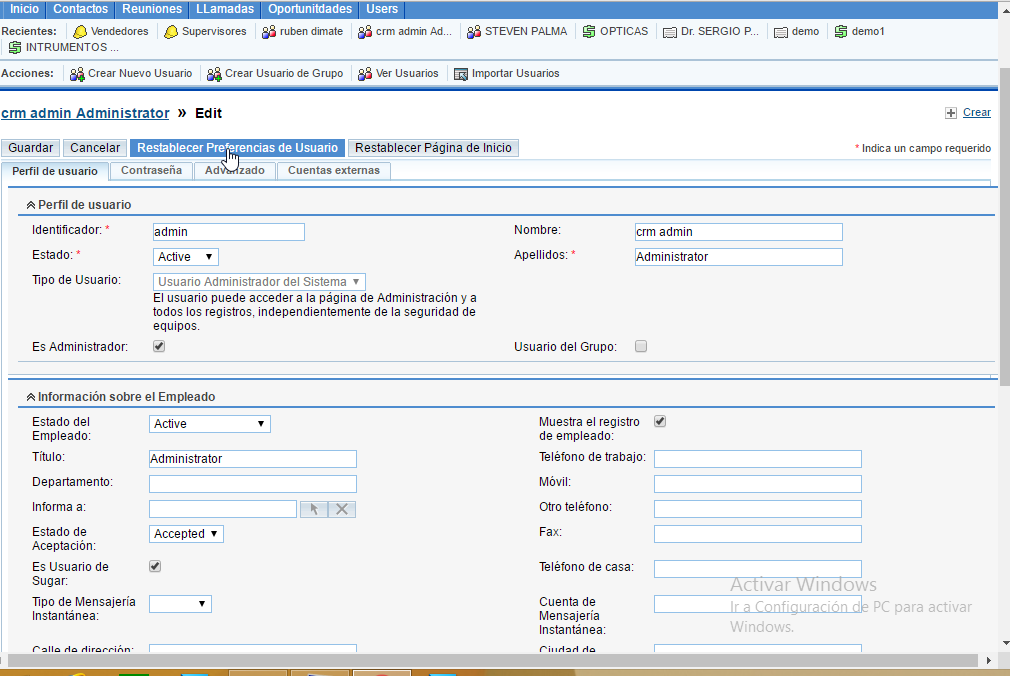The image size is (1010, 676).
Task: Switch to the Contraseña tab
Action: (x=151, y=171)
